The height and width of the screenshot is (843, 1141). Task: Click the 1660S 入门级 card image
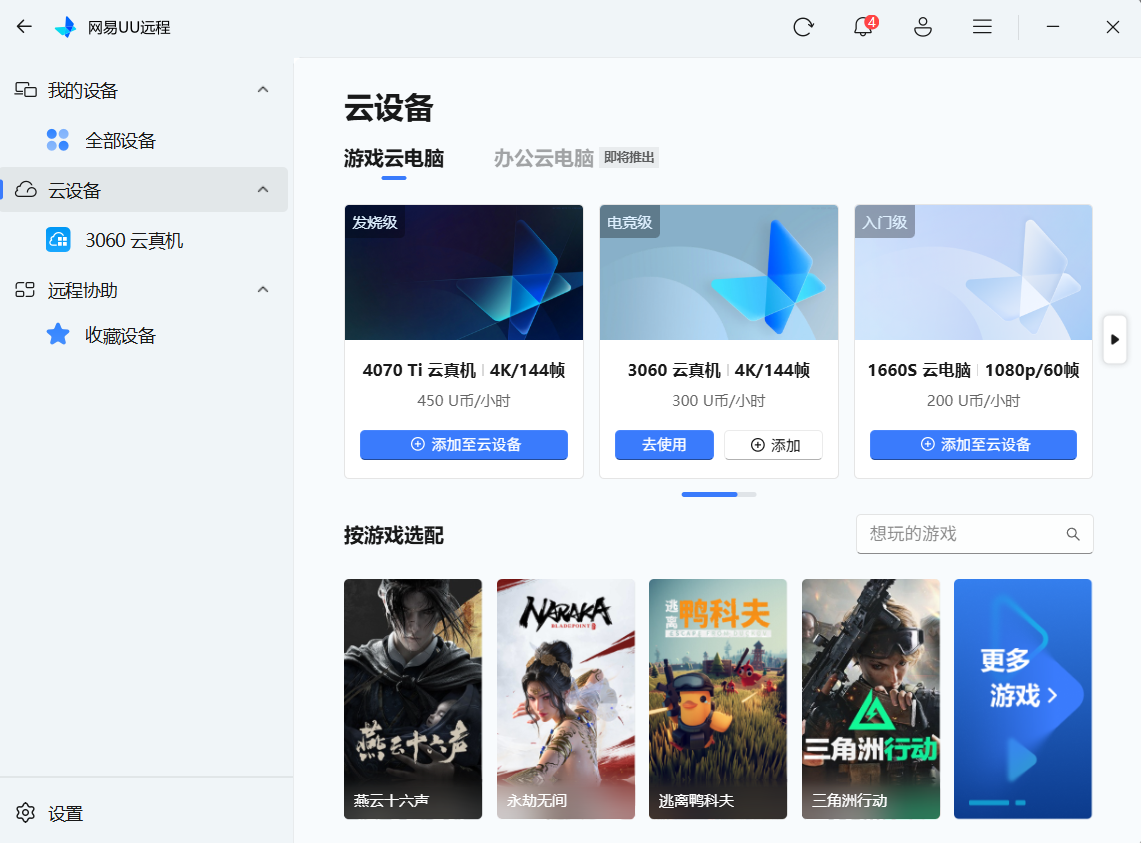(x=973, y=272)
